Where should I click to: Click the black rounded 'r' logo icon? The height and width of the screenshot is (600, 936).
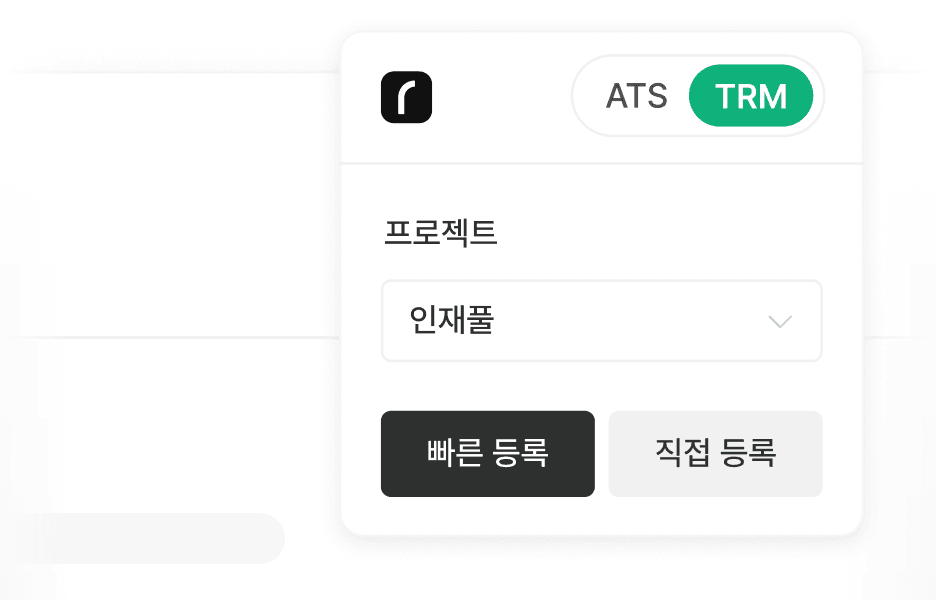(407, 97)
